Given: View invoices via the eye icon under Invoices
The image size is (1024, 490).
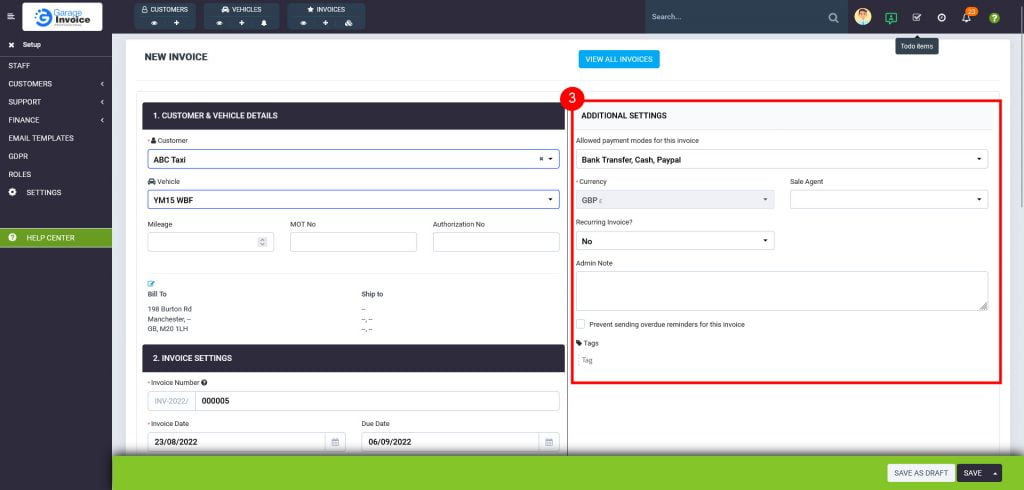Looking at the screenshot, I should coord(303,23).
